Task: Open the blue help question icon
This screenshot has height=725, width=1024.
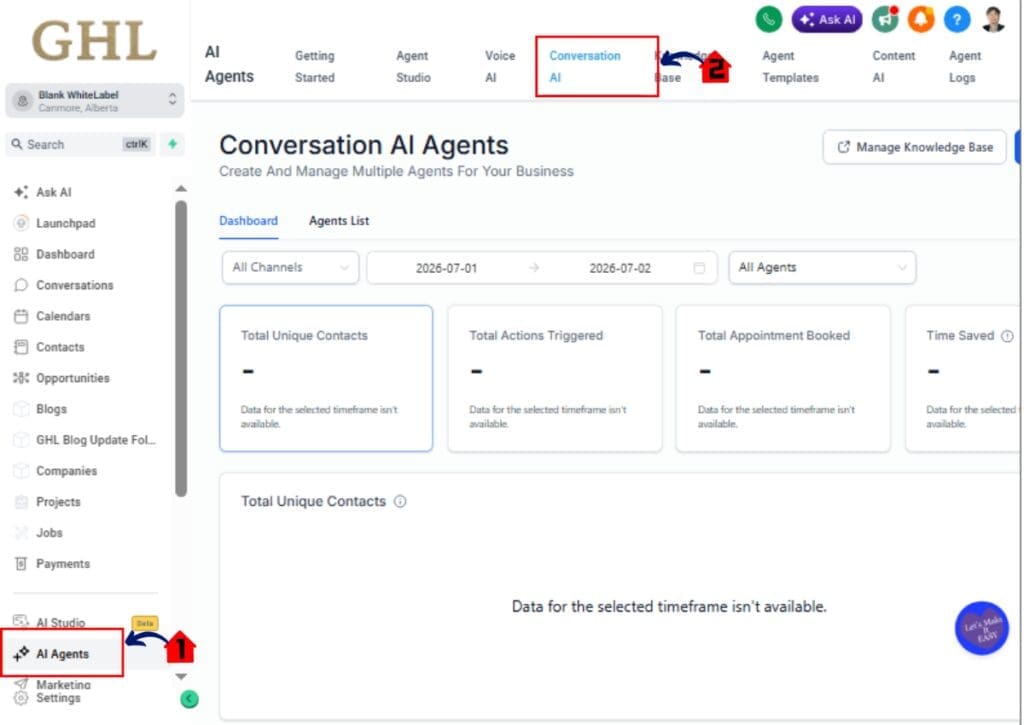Action: tap(957, 20)
